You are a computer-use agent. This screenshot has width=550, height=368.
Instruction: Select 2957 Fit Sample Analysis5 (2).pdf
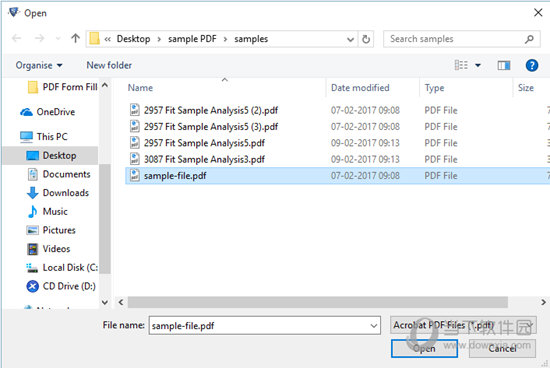click(211, 111)
